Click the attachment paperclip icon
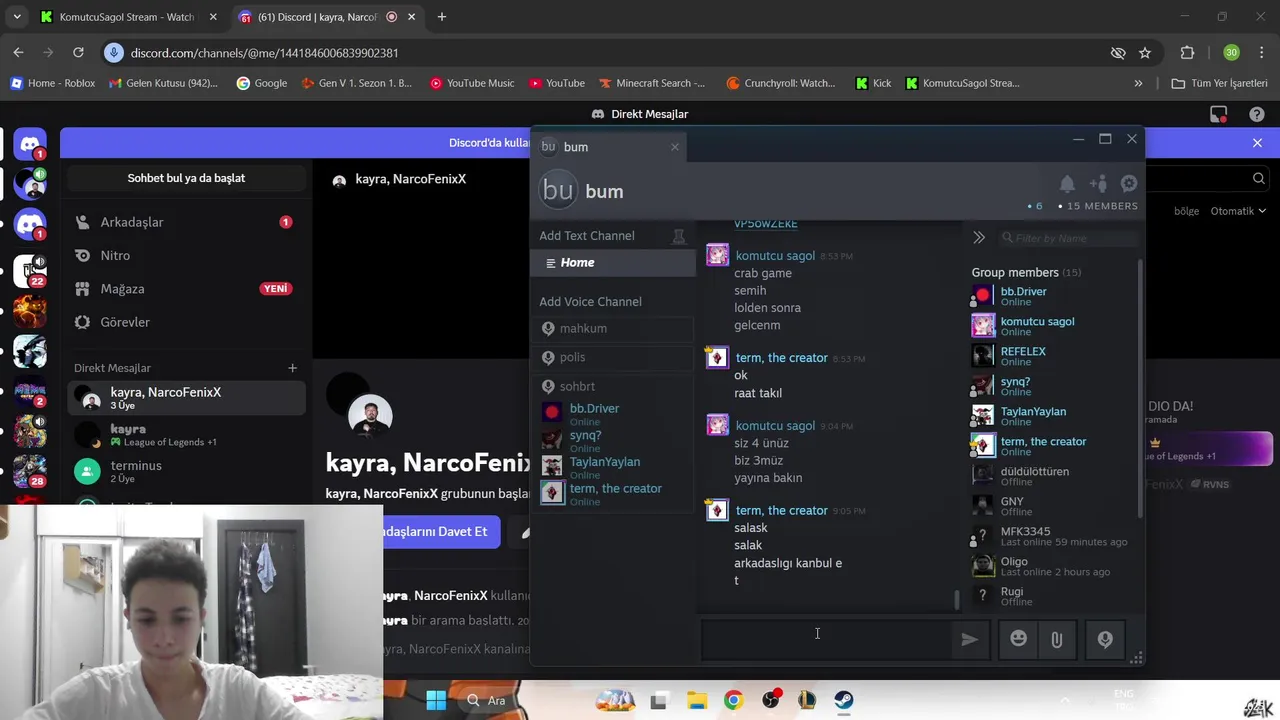Viewport: 1280px width, 720px height. click(1057, 639)
